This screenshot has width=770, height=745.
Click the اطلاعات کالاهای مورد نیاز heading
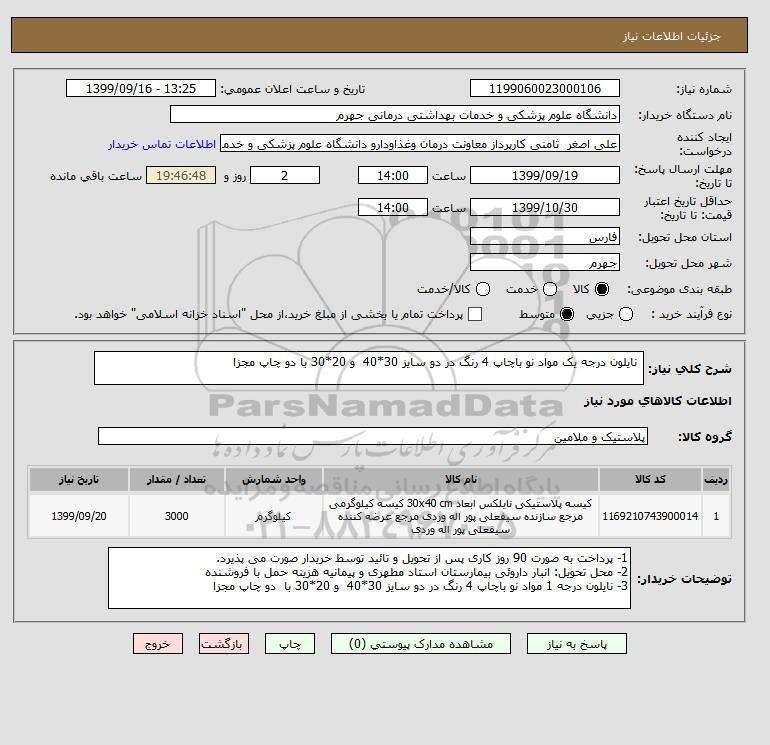tap(658, 401)
